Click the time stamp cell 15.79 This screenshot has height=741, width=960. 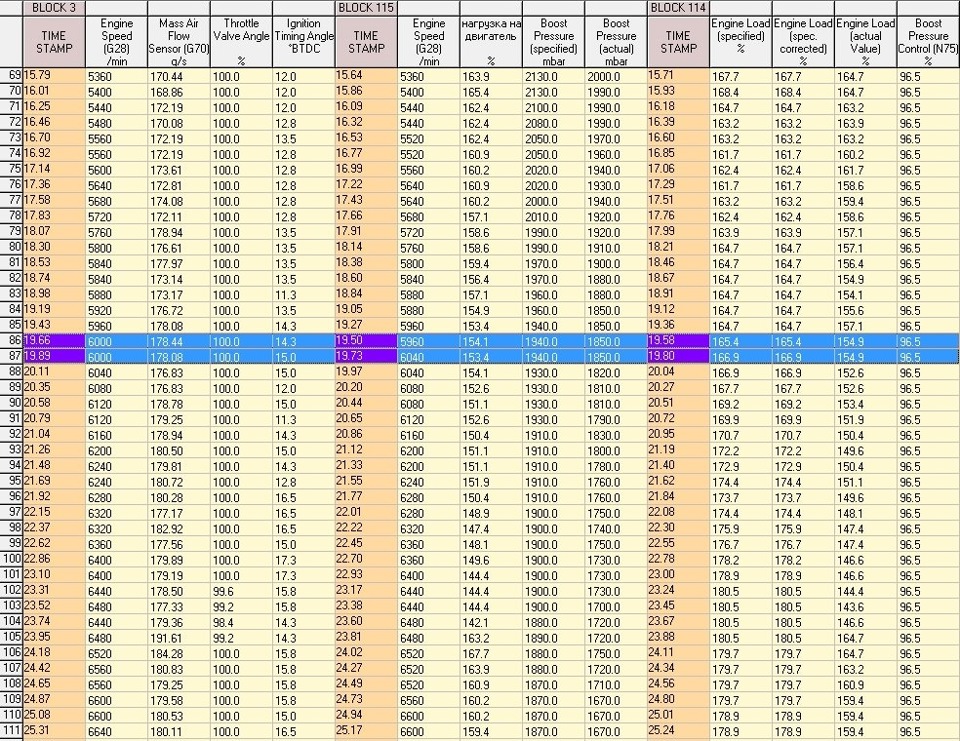pos(54,75)
